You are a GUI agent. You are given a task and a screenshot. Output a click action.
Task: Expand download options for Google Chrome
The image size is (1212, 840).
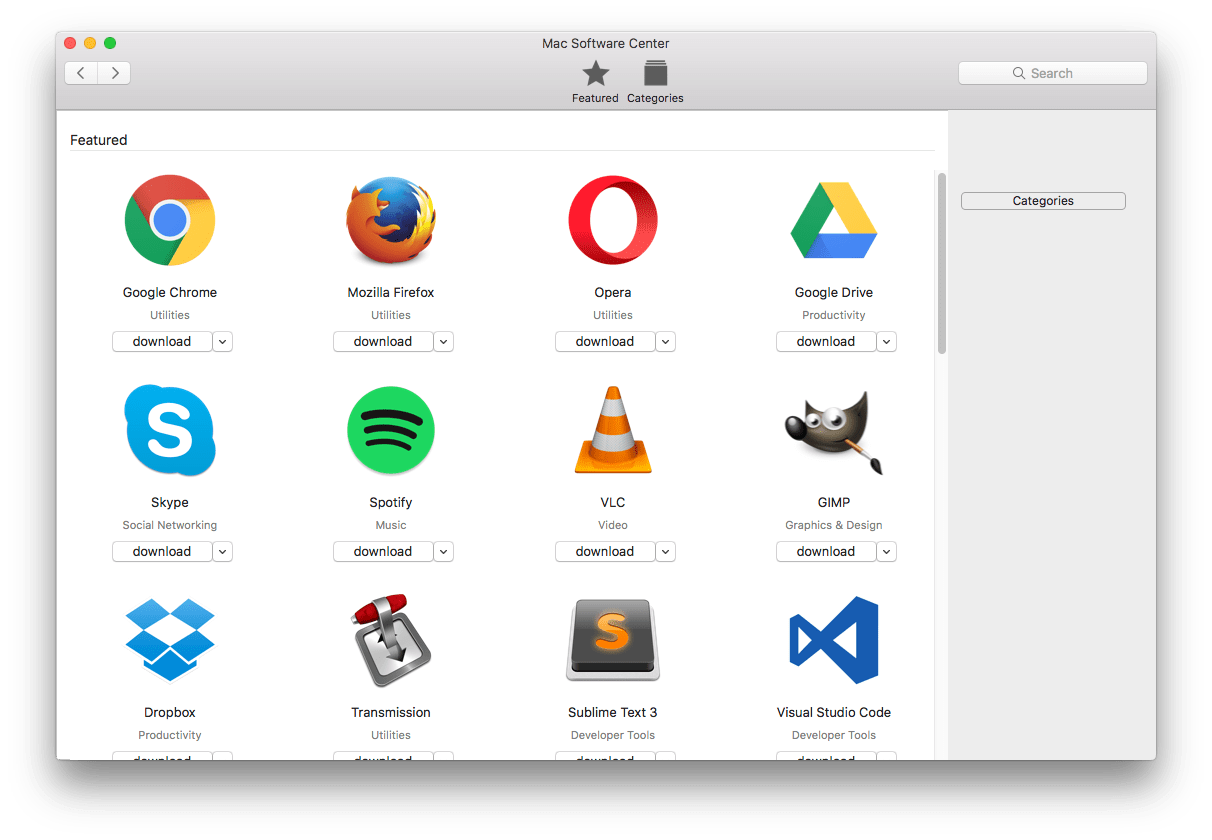coord(223,341)
